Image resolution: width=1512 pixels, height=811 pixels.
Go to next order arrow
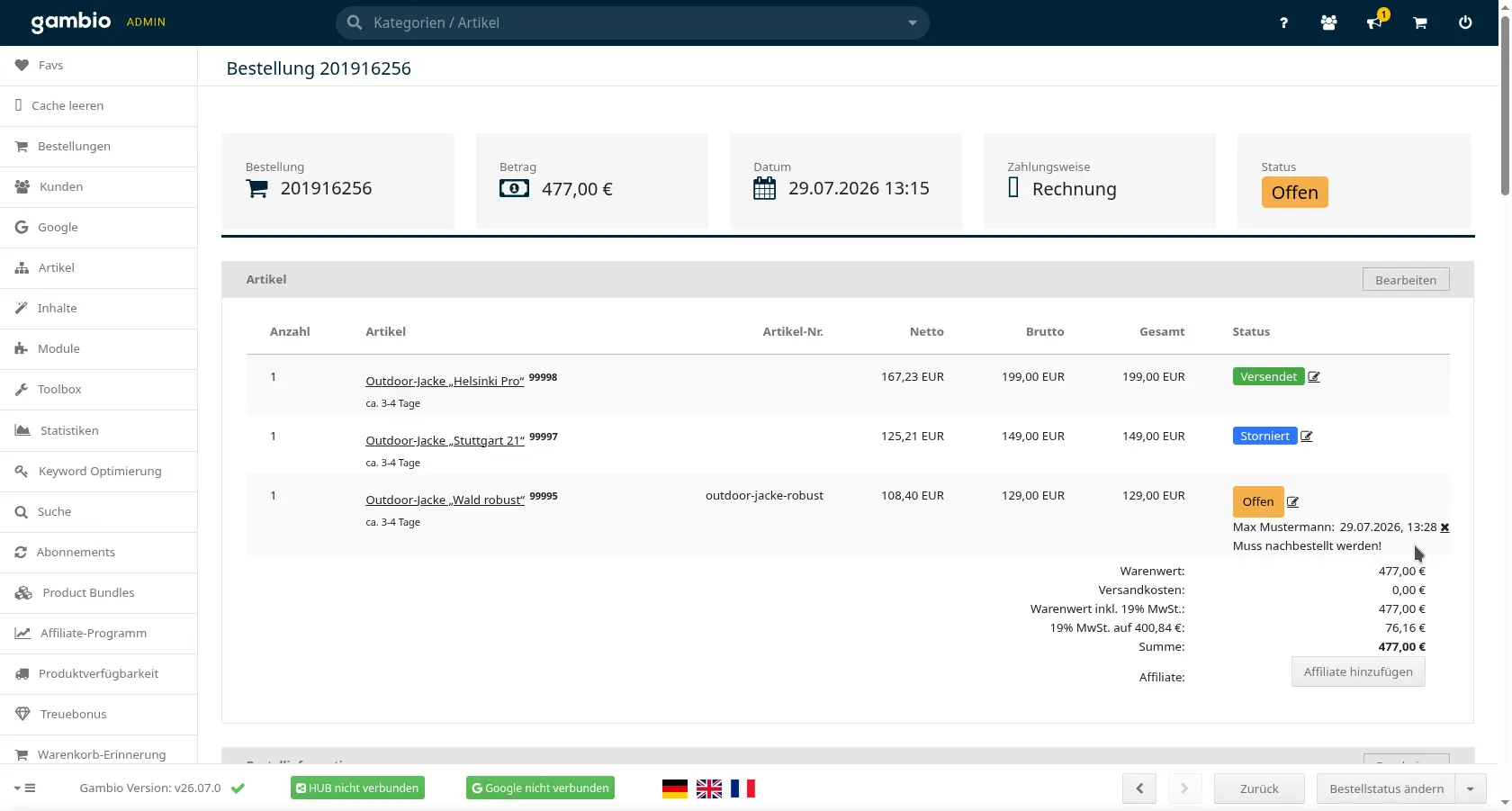coord(1184,788)
